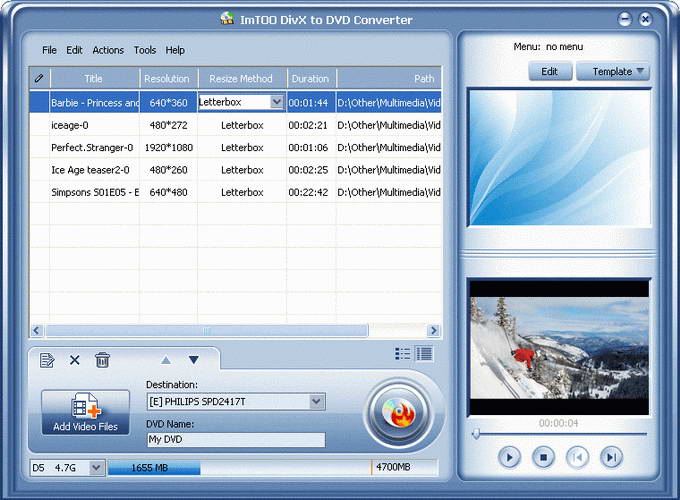The height and width of the screenshot is (500, 680).
Task: Click the horizontal scrollbar thumb of file list
Action: coord(207,330)
